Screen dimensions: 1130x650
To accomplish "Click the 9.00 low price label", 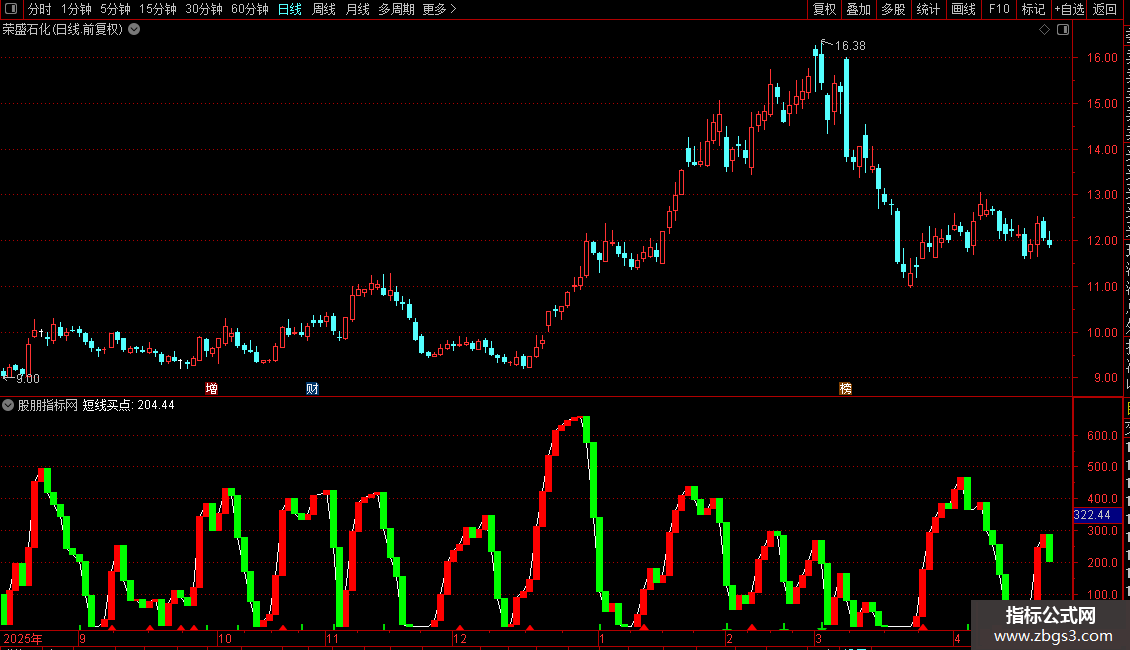I will coord(27,378).
